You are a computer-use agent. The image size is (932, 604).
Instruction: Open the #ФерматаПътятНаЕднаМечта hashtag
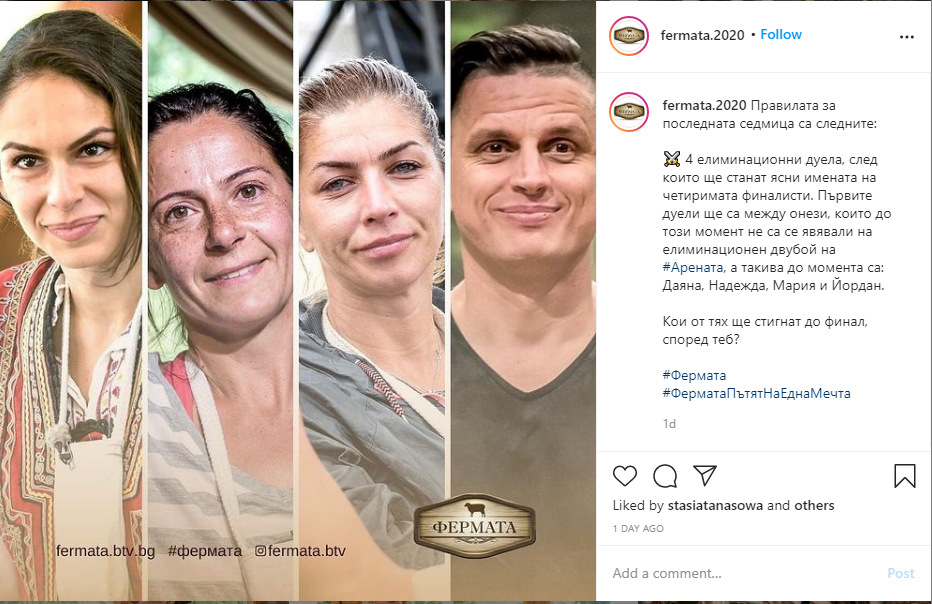(756, 393)
